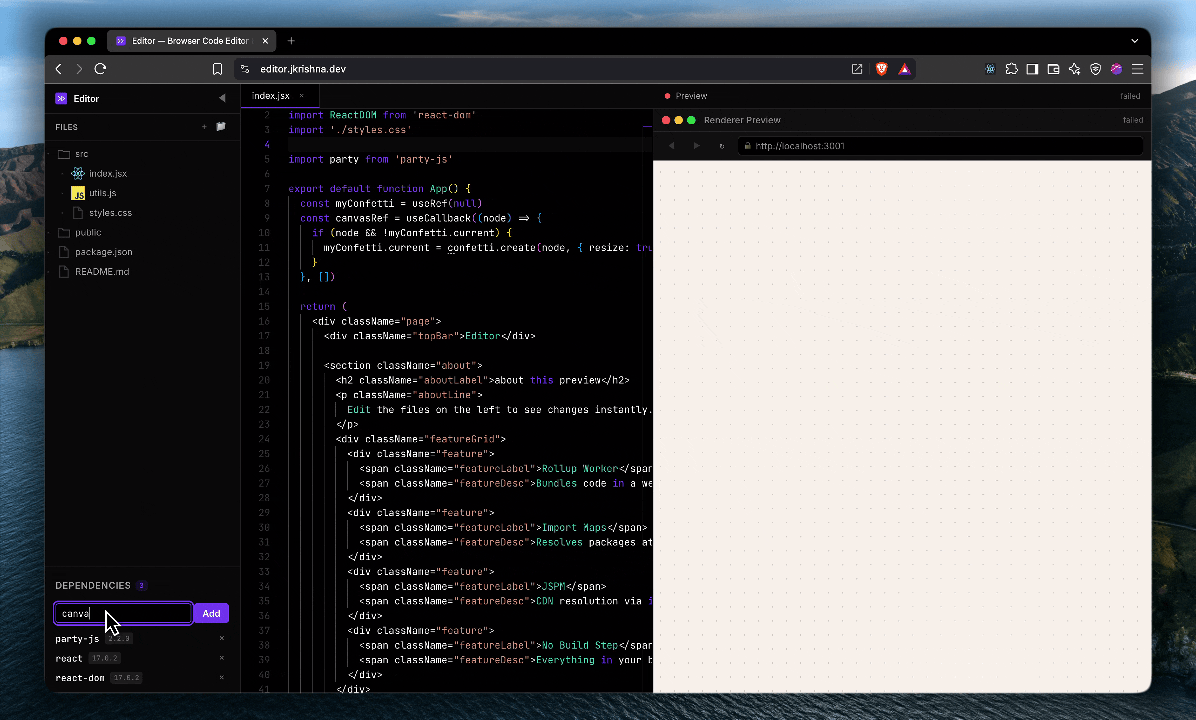The width and height of the screenshot is (1196, 720).
Task: Open the Leo AI sparkle icon
Action: [x=1075, y=69]
